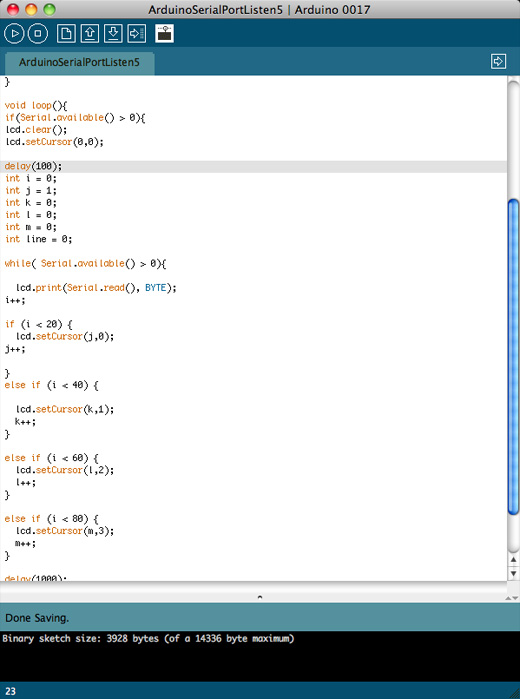Open the Serial Monitor icon

(165, 33)
